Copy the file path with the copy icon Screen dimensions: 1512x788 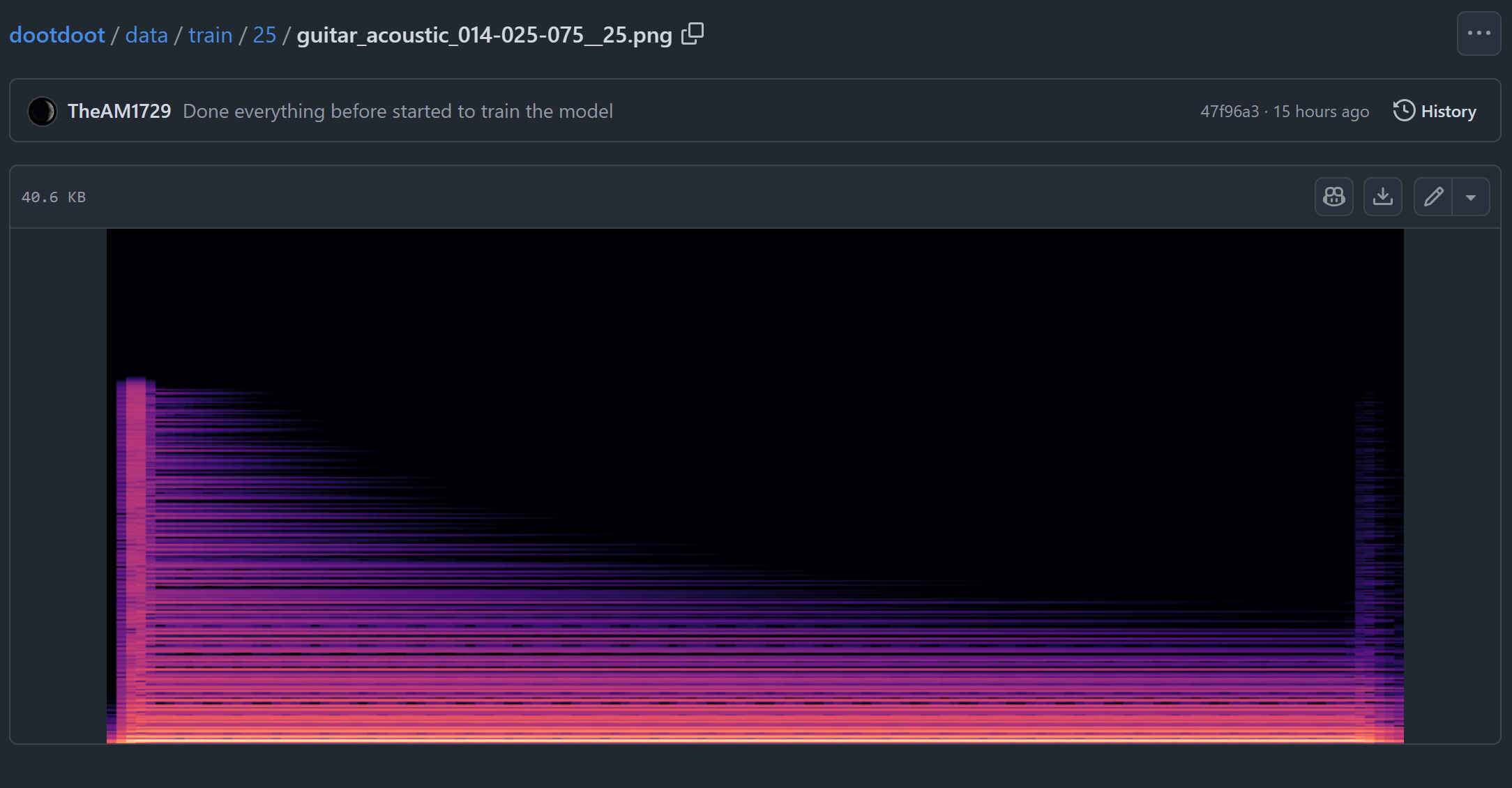(x=693, y=33)
